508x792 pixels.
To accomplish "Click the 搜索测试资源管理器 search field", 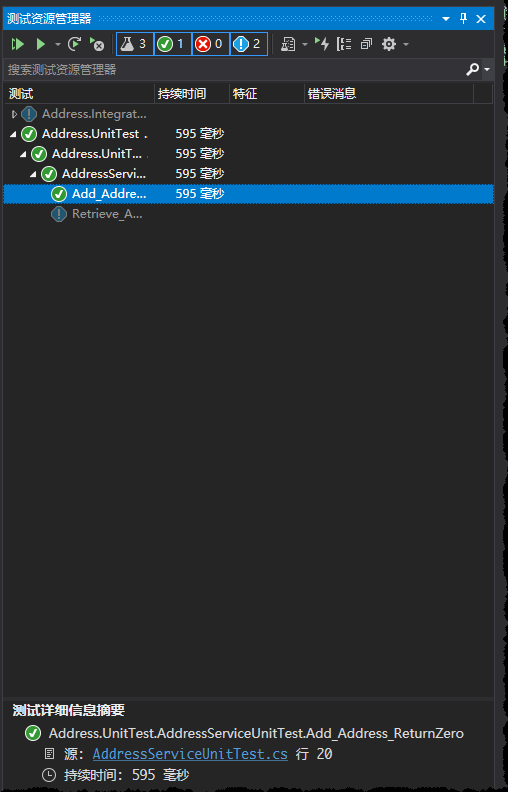I will (234, 70).
